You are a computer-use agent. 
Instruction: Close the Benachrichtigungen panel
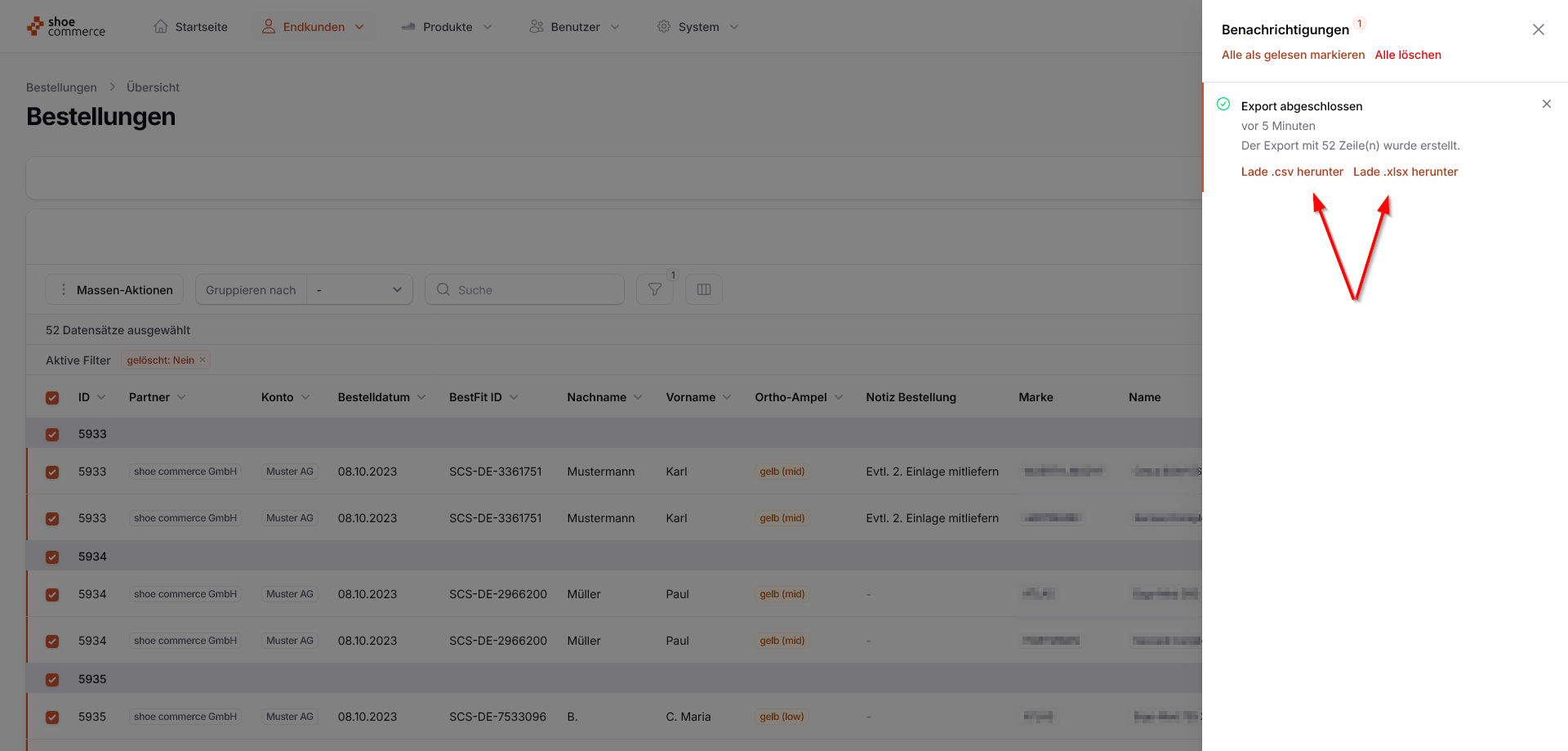[1539, 29]
